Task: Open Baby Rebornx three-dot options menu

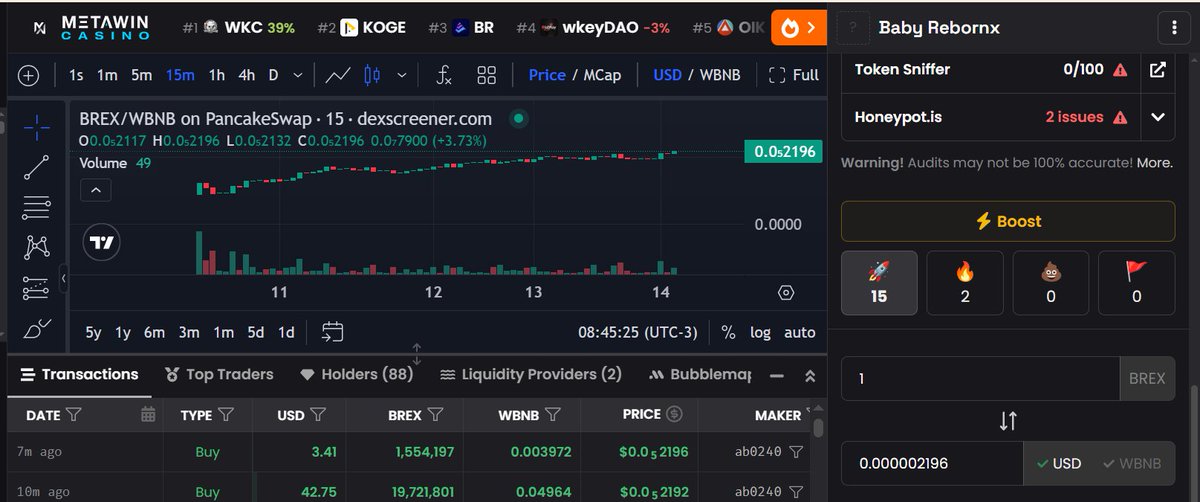Action: tap(1174, 28)
